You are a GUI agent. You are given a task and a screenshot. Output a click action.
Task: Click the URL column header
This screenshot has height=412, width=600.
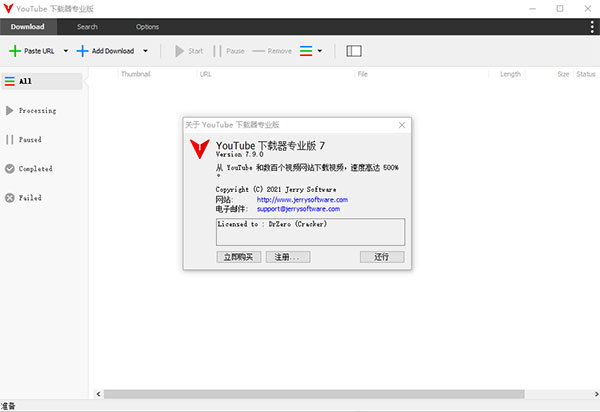pos(205,74)
